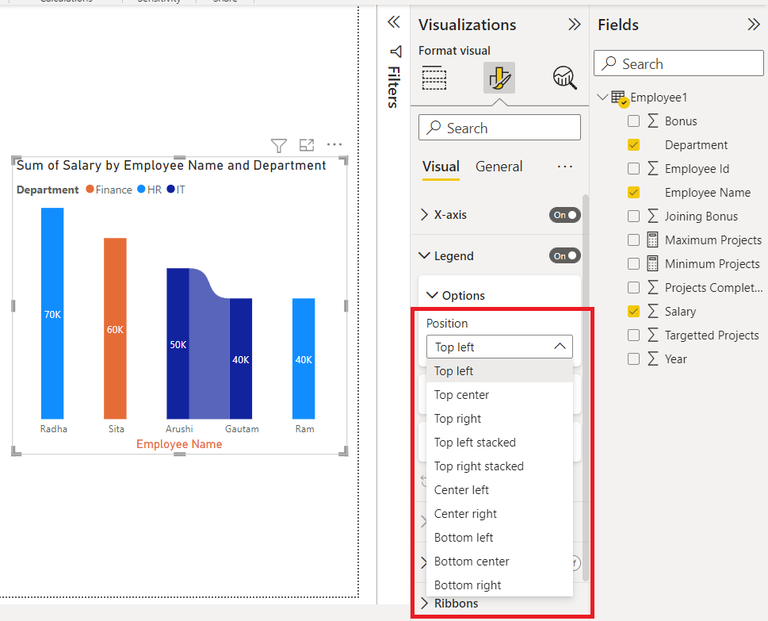Collapse the Visualizations pane with double chevron
The width and height of the screenshot is (768, 621).
(x=574, y=24)
